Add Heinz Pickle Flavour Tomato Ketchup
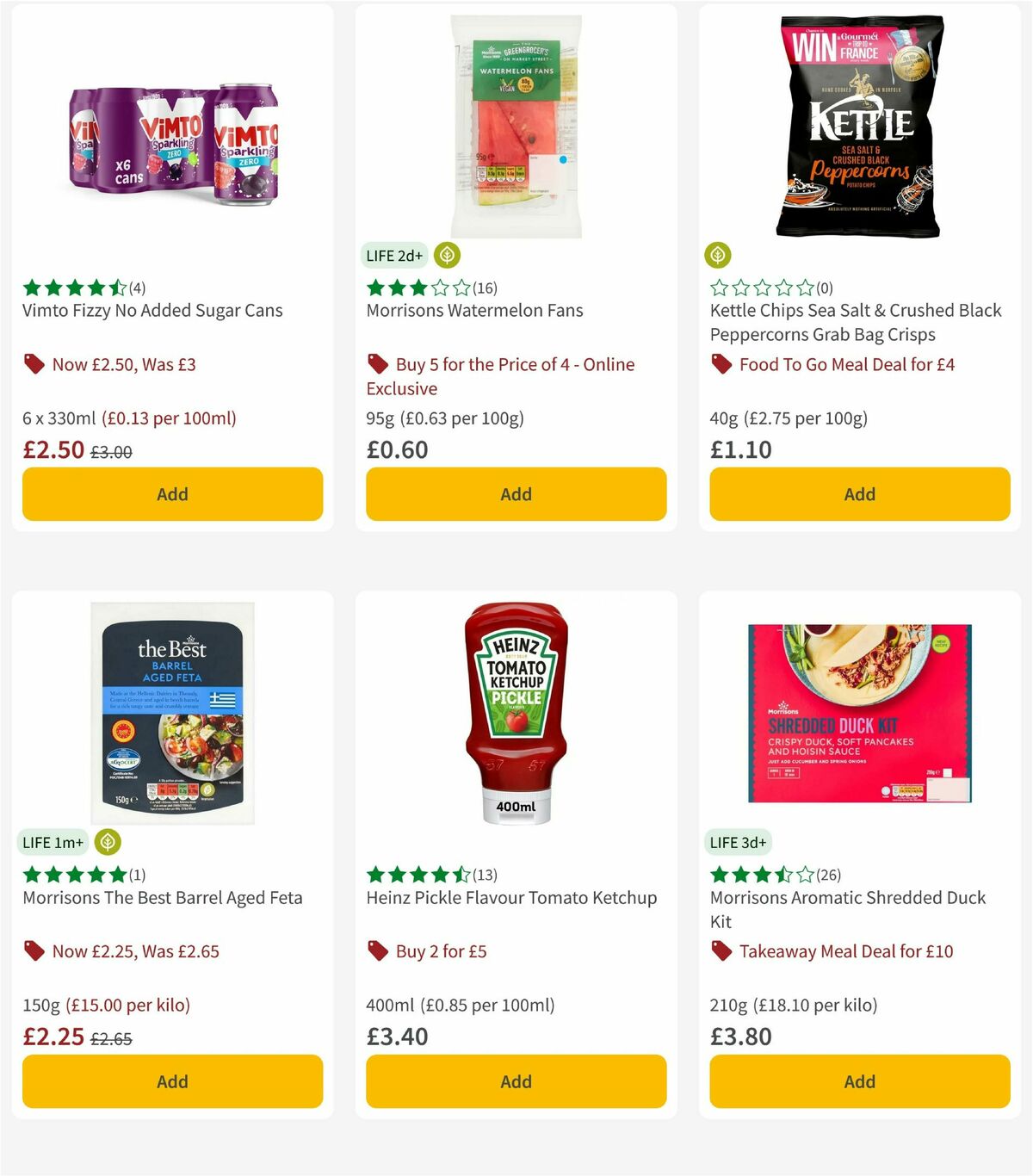 (516, 1081)
